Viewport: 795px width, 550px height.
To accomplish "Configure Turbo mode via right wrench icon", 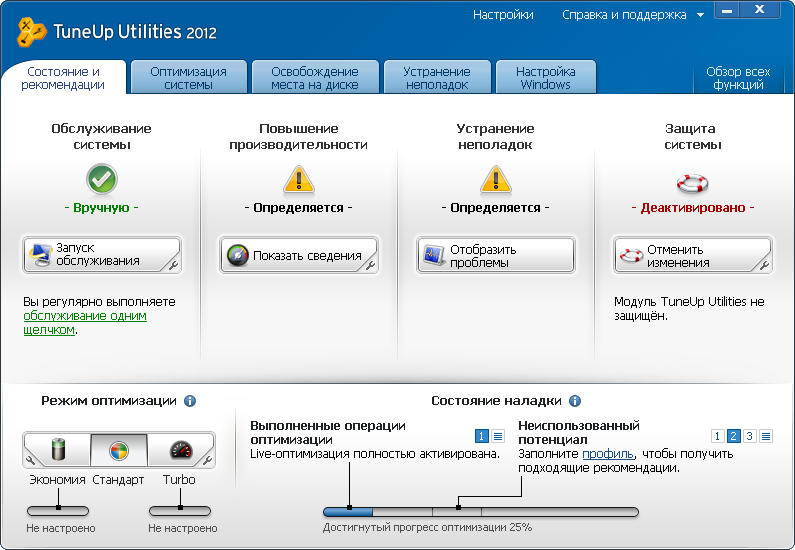I will click(x=207, y=460).
